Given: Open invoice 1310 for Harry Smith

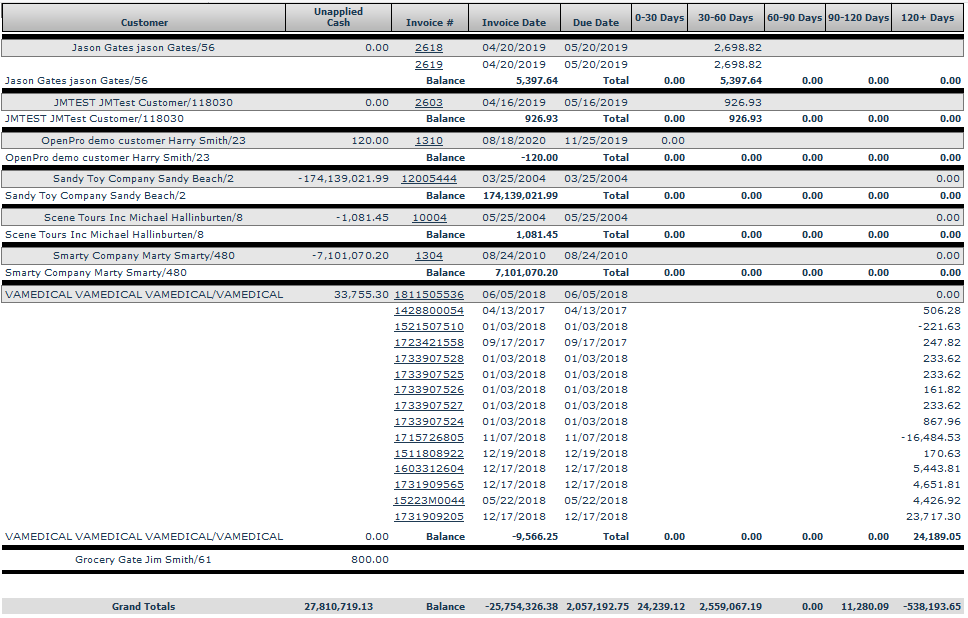Looking at the screenshot, I should coord(428,141).
